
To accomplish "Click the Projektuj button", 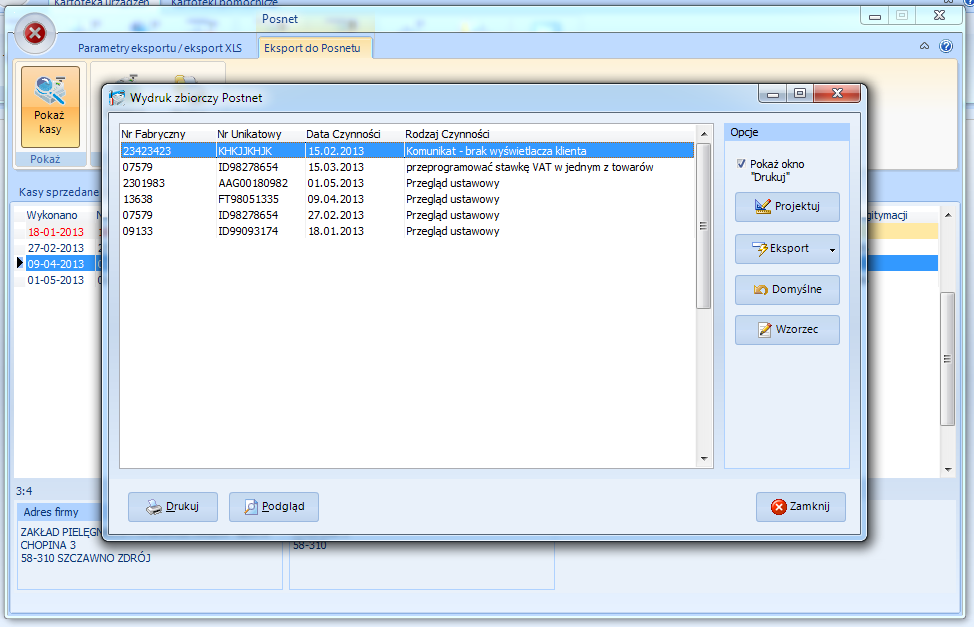I will coord(787,206).
